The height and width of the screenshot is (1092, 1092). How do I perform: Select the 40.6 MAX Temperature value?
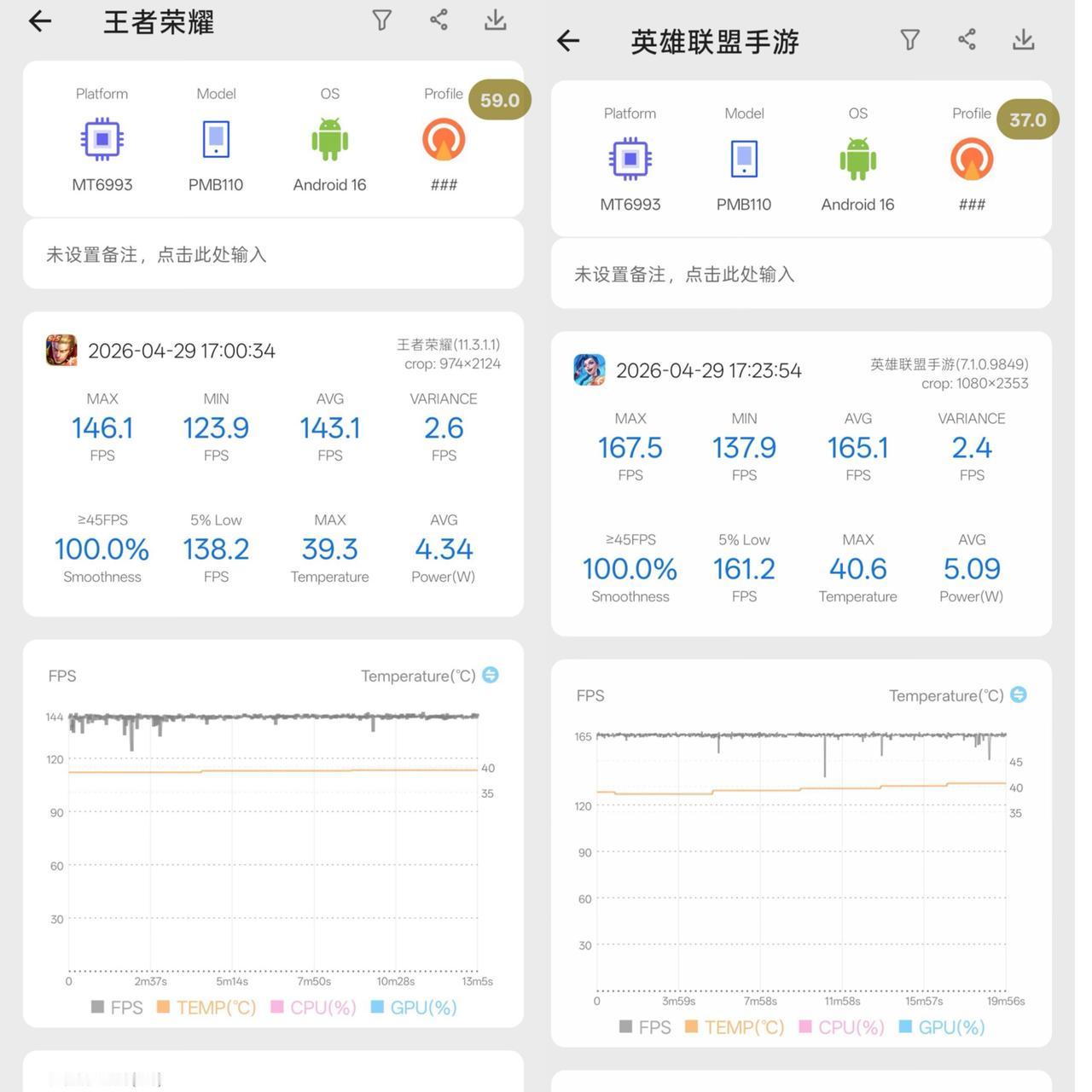coord(858,568)
